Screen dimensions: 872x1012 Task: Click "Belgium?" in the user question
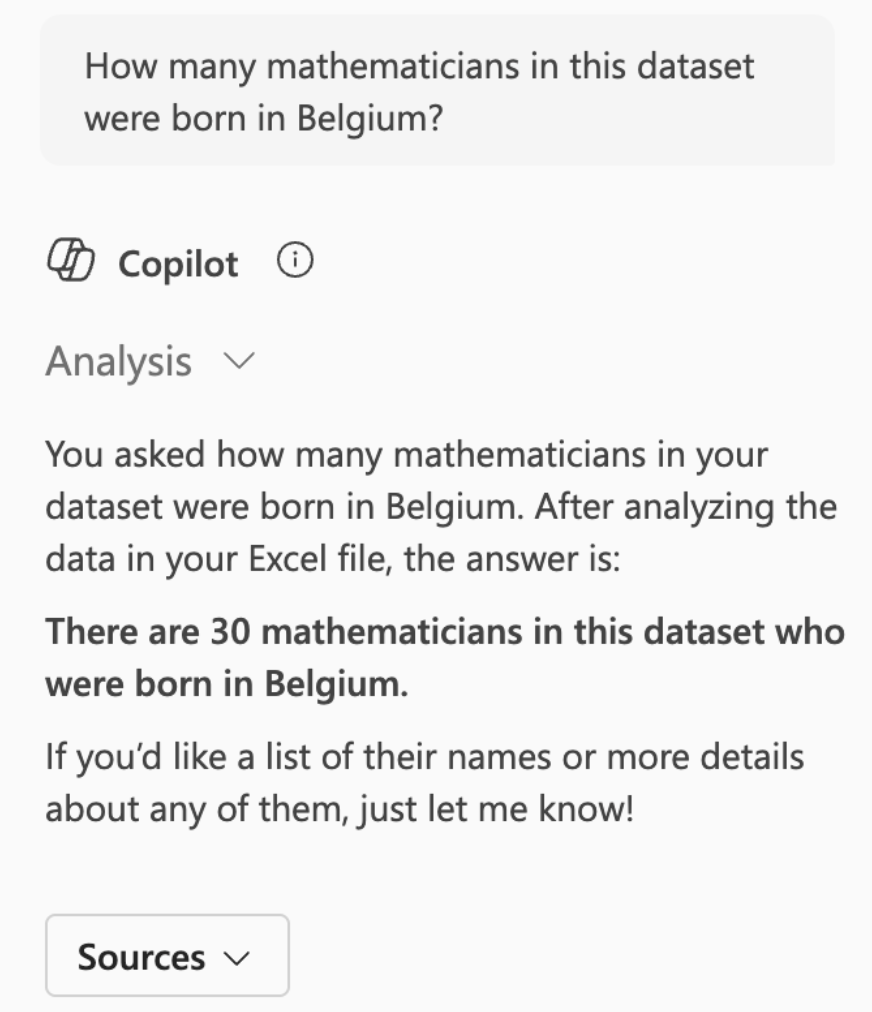pos(369,118)
